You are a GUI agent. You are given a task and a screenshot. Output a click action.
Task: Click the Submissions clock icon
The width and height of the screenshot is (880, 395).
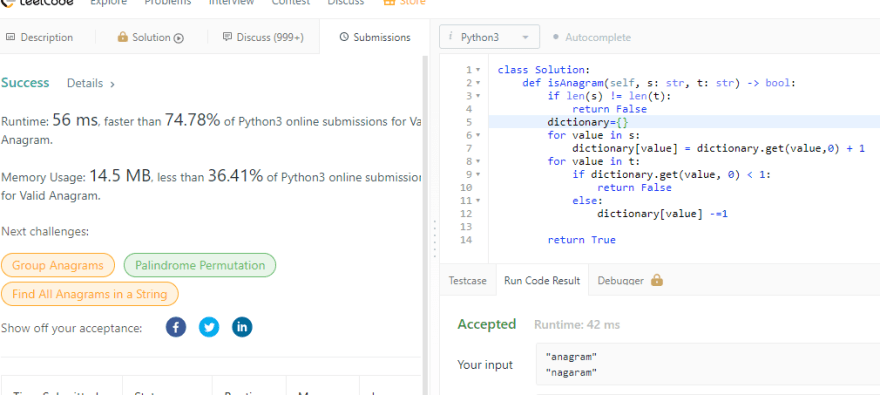pos(344,37)
